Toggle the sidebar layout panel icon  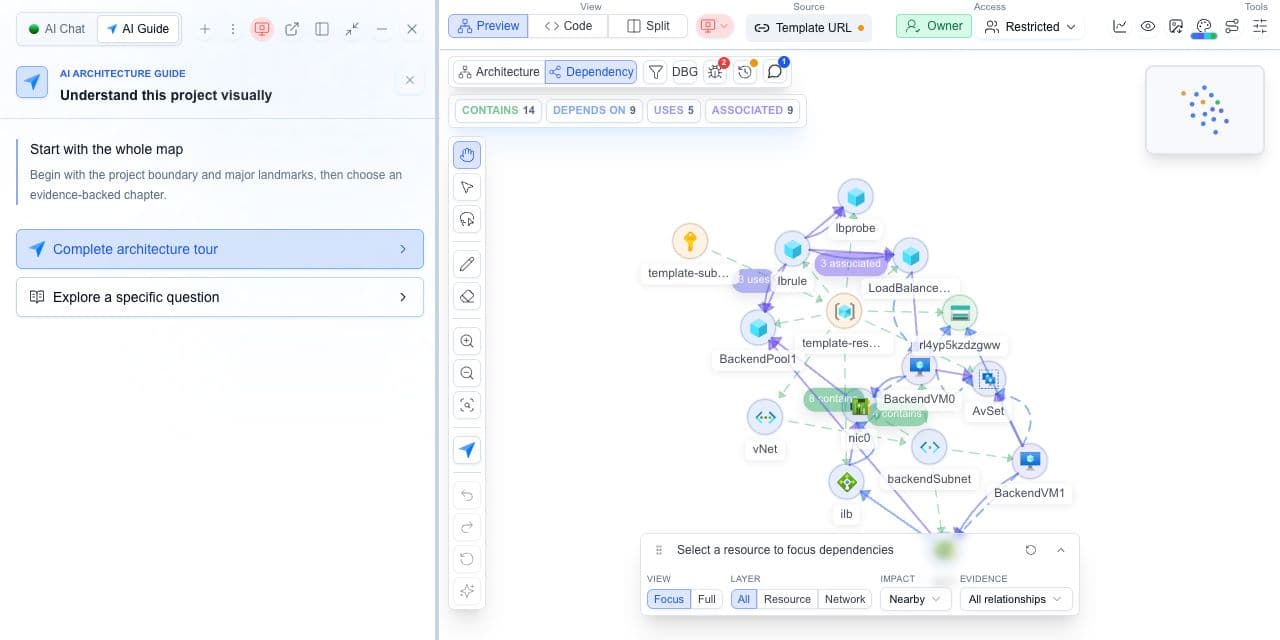[x=322, y=29]
